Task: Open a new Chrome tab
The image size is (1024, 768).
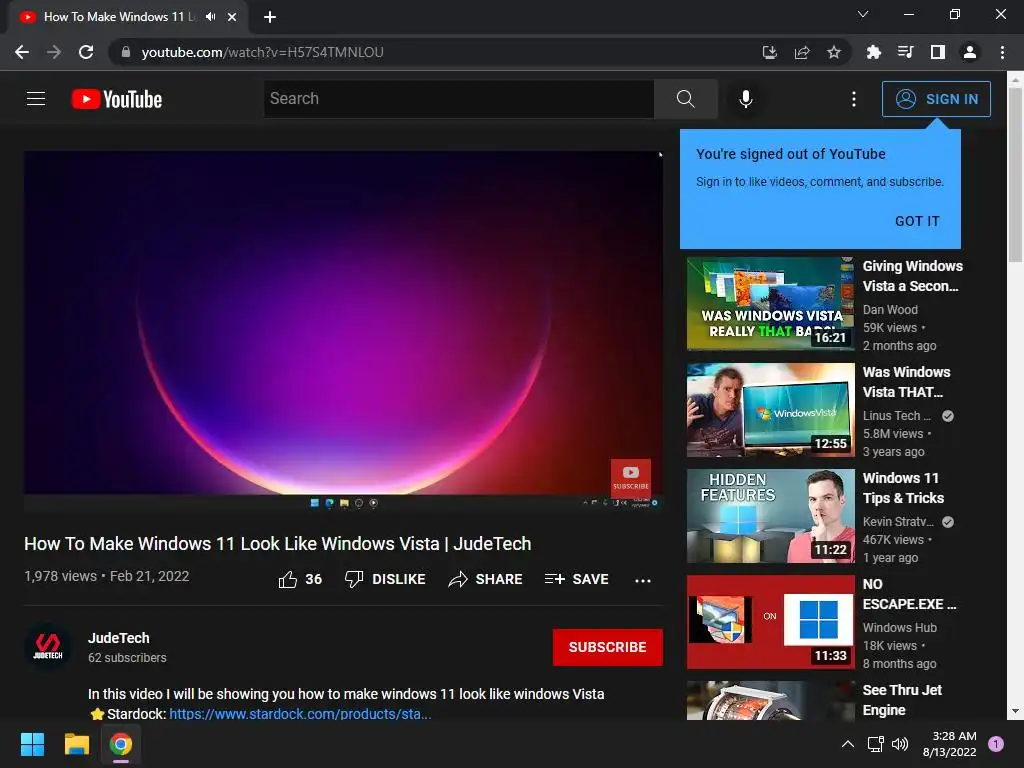Action: 270,17
